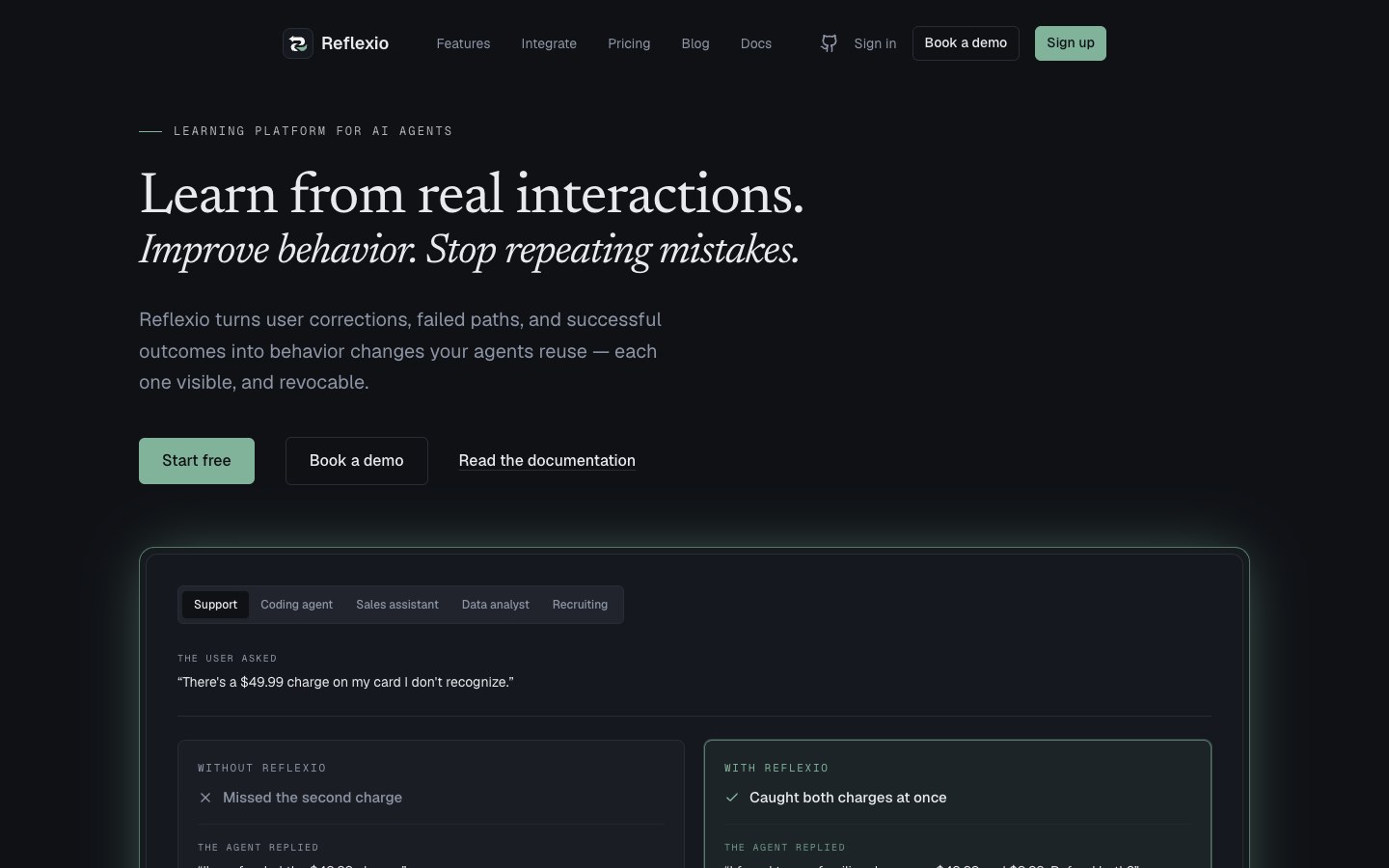Click the X icon beside Missed the second charge
Screen dimensions: 1389x868
point(205,798)
